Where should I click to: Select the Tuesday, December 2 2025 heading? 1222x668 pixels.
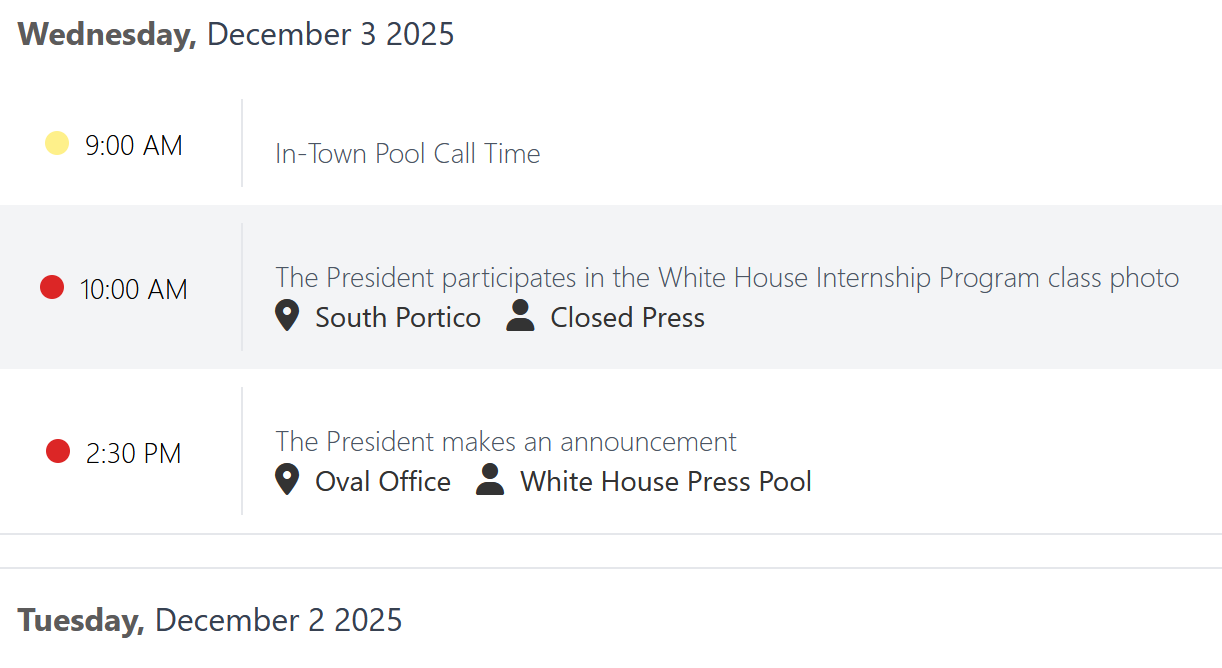point(210,620)
